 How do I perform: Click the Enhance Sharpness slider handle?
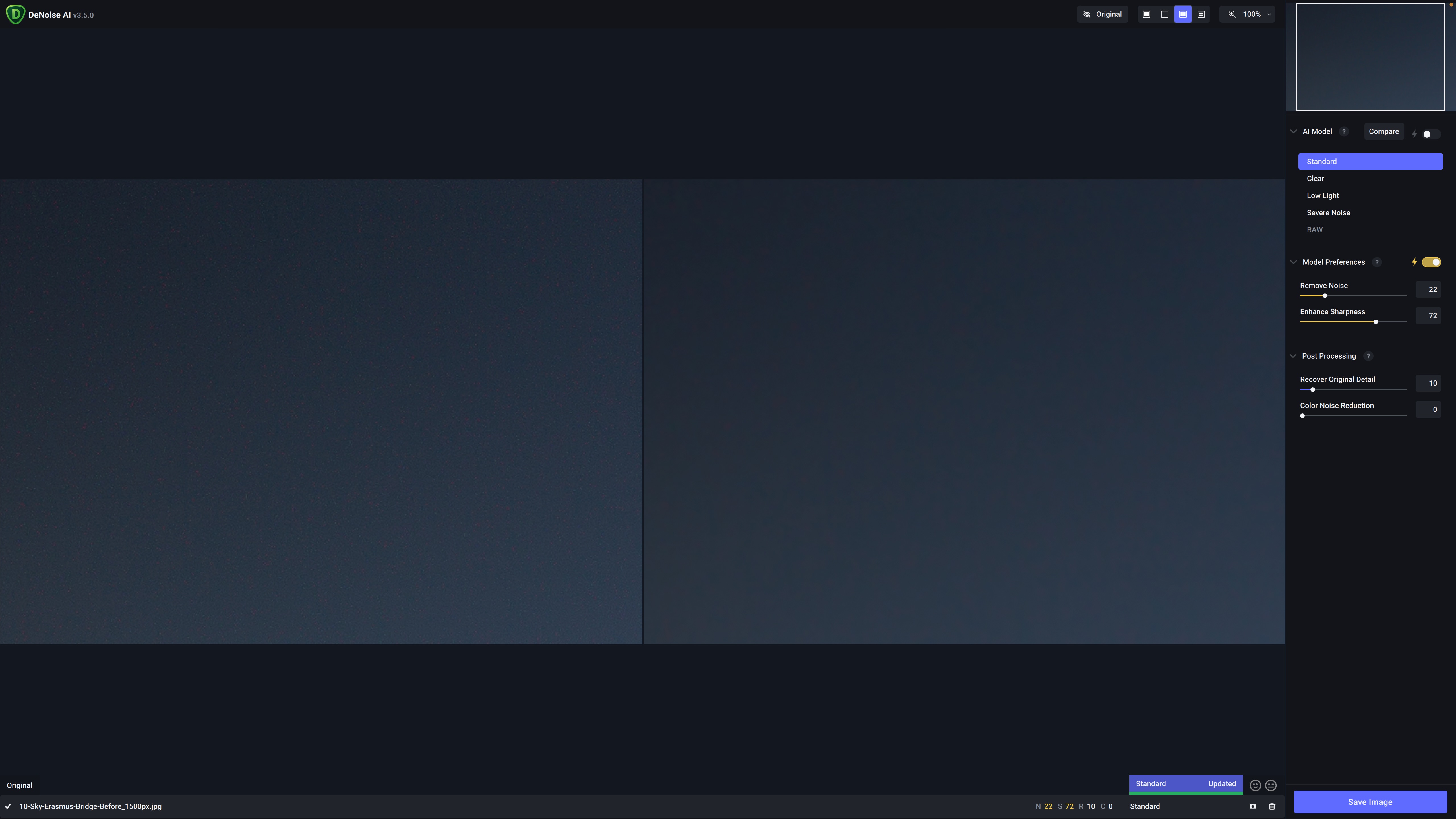(x=1376, y=322)
